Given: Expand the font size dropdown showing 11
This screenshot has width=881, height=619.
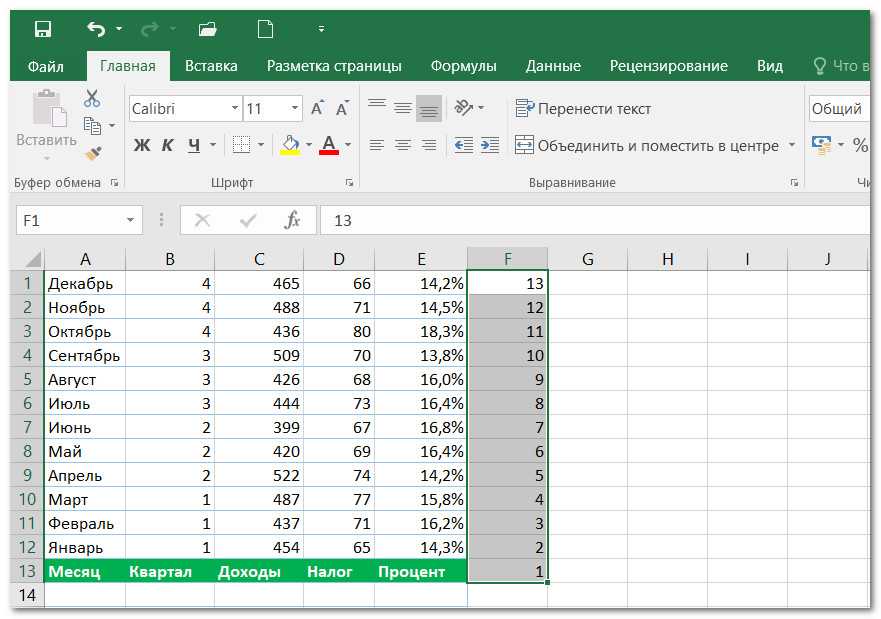Looking at the screenshot, I should click(x=295, y=108).
